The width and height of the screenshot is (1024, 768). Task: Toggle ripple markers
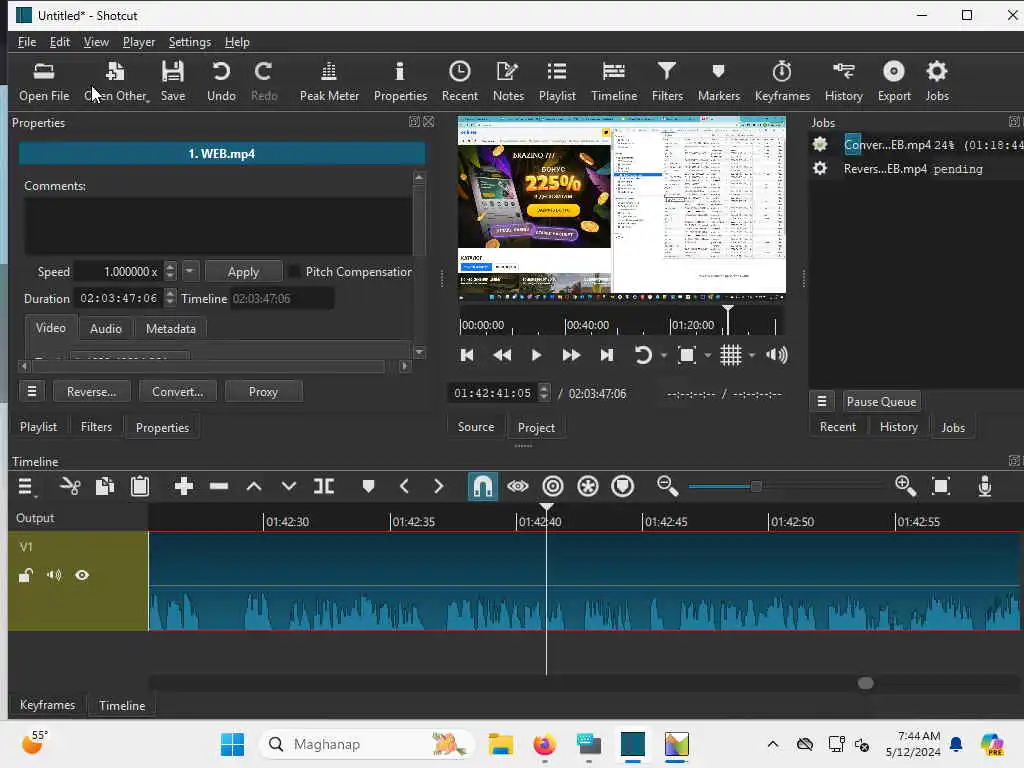click(x=623, y=486)
